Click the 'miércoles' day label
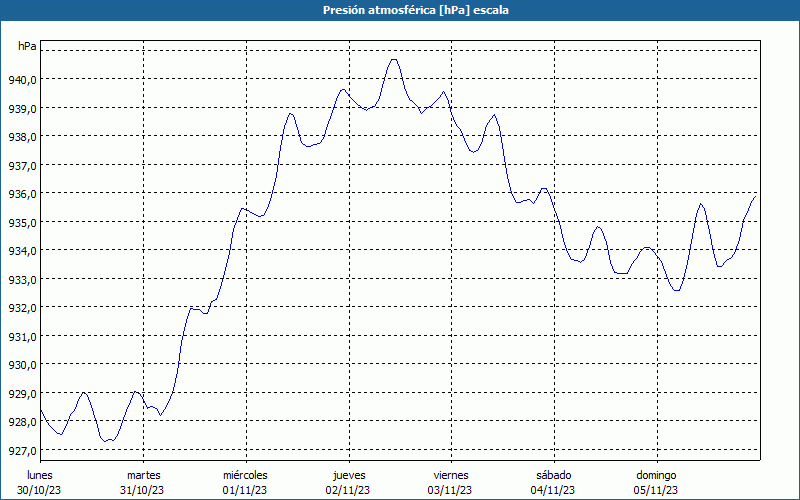This screenshot has width=800, height=500. click(x=245, y=475)
